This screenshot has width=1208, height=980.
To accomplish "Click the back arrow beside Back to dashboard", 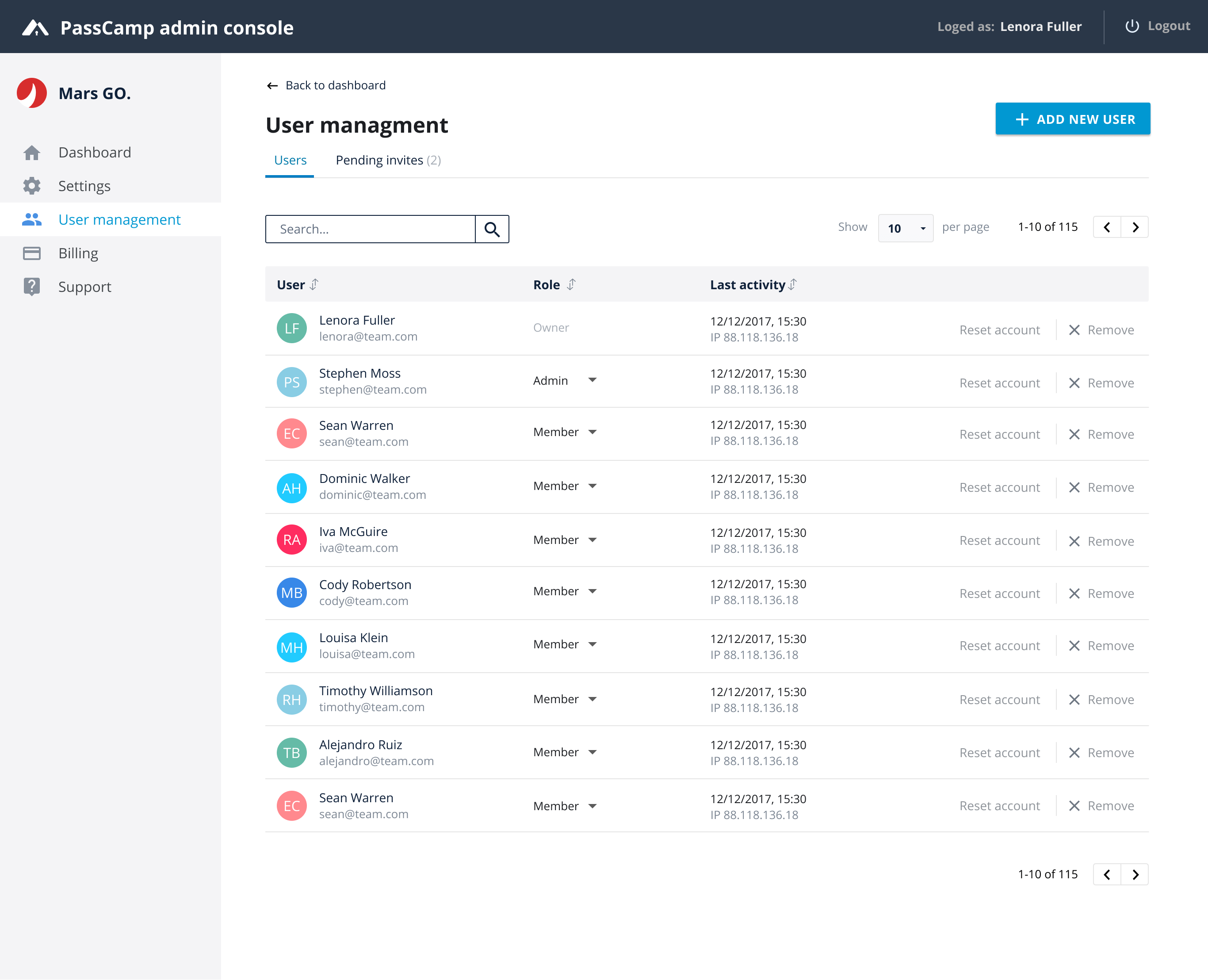I will (x=272, y=86).
